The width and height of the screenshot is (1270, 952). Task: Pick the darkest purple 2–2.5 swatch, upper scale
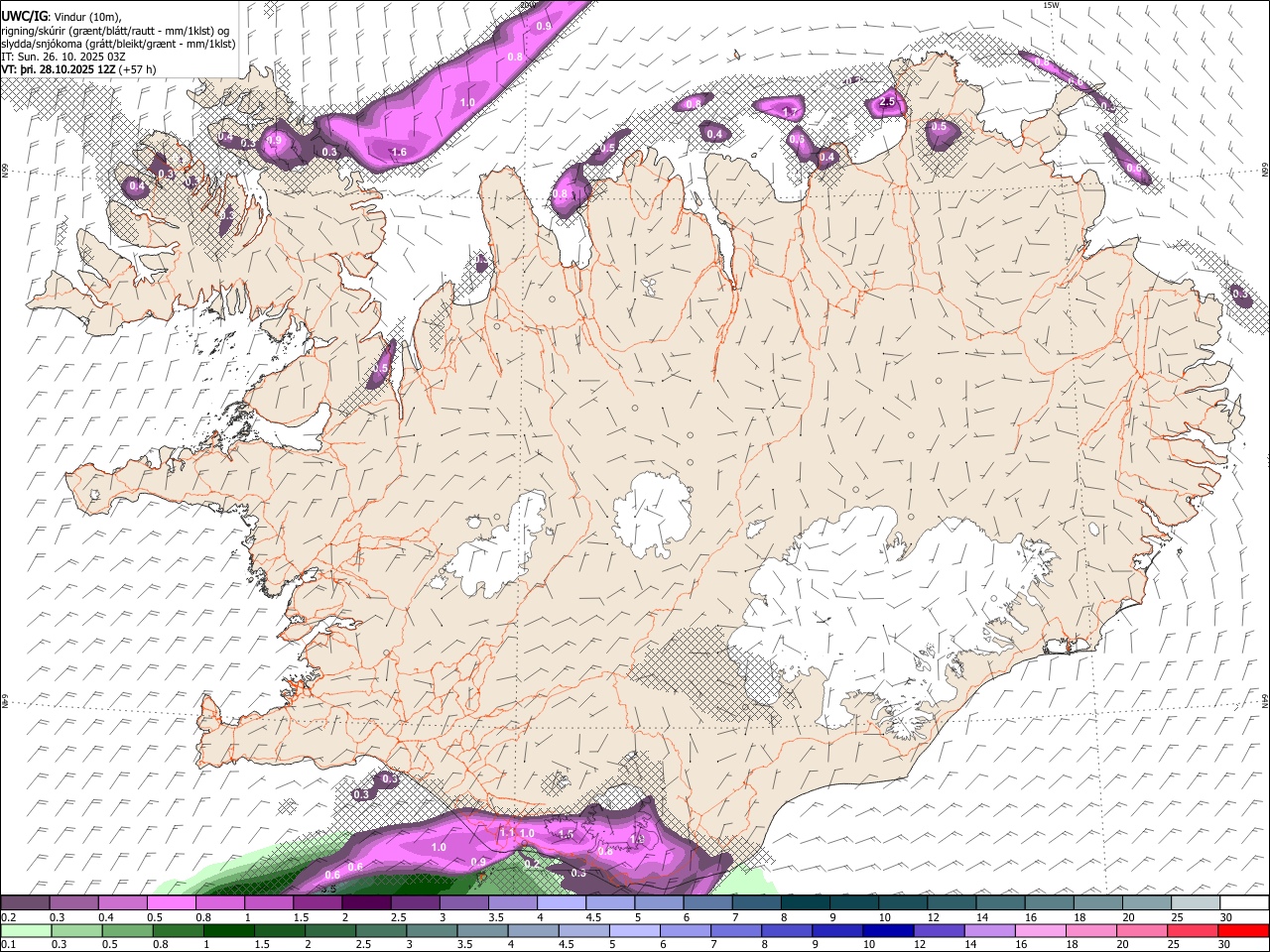tap(366, 903)
